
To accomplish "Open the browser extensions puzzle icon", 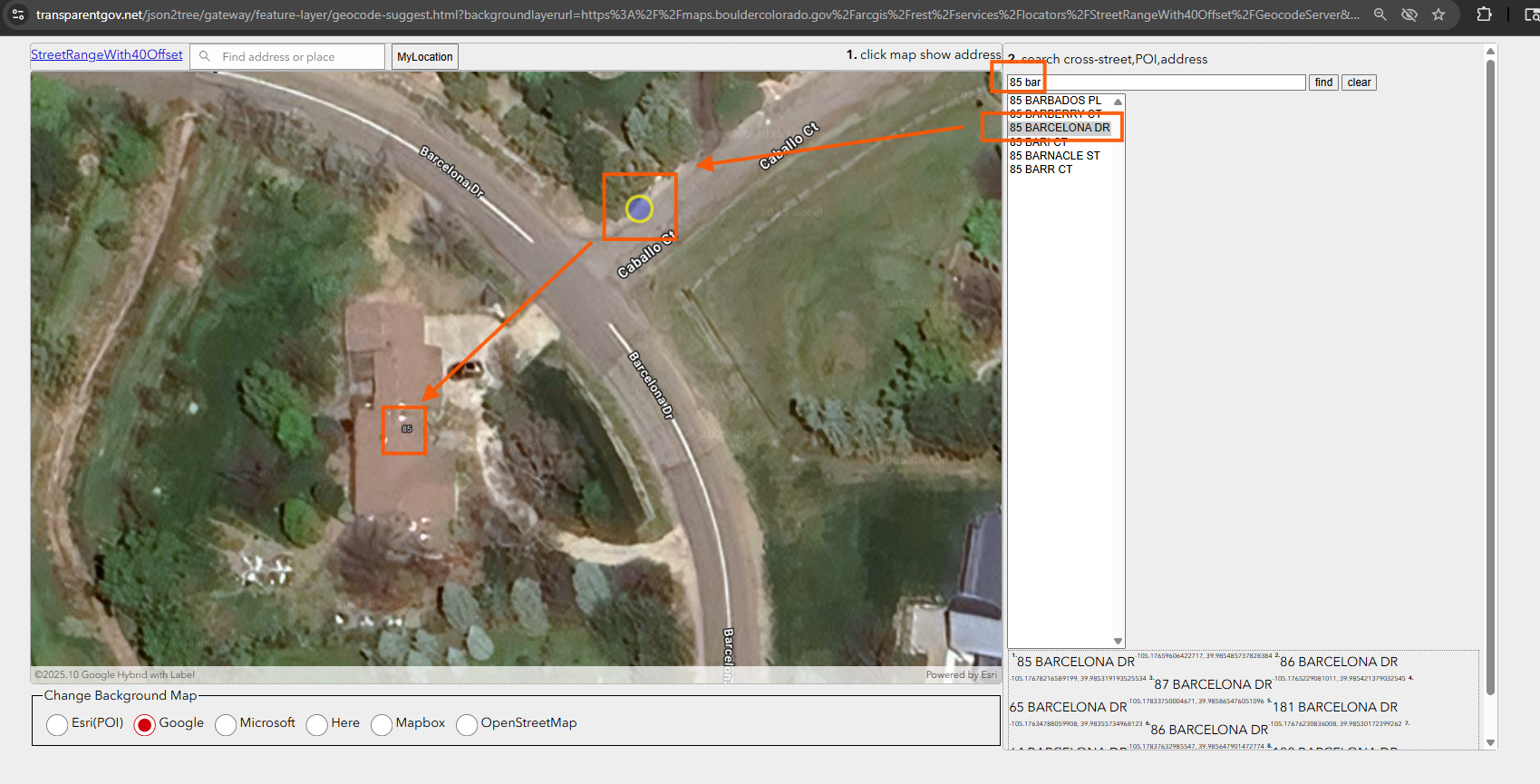I will [x=1484, y=15].
